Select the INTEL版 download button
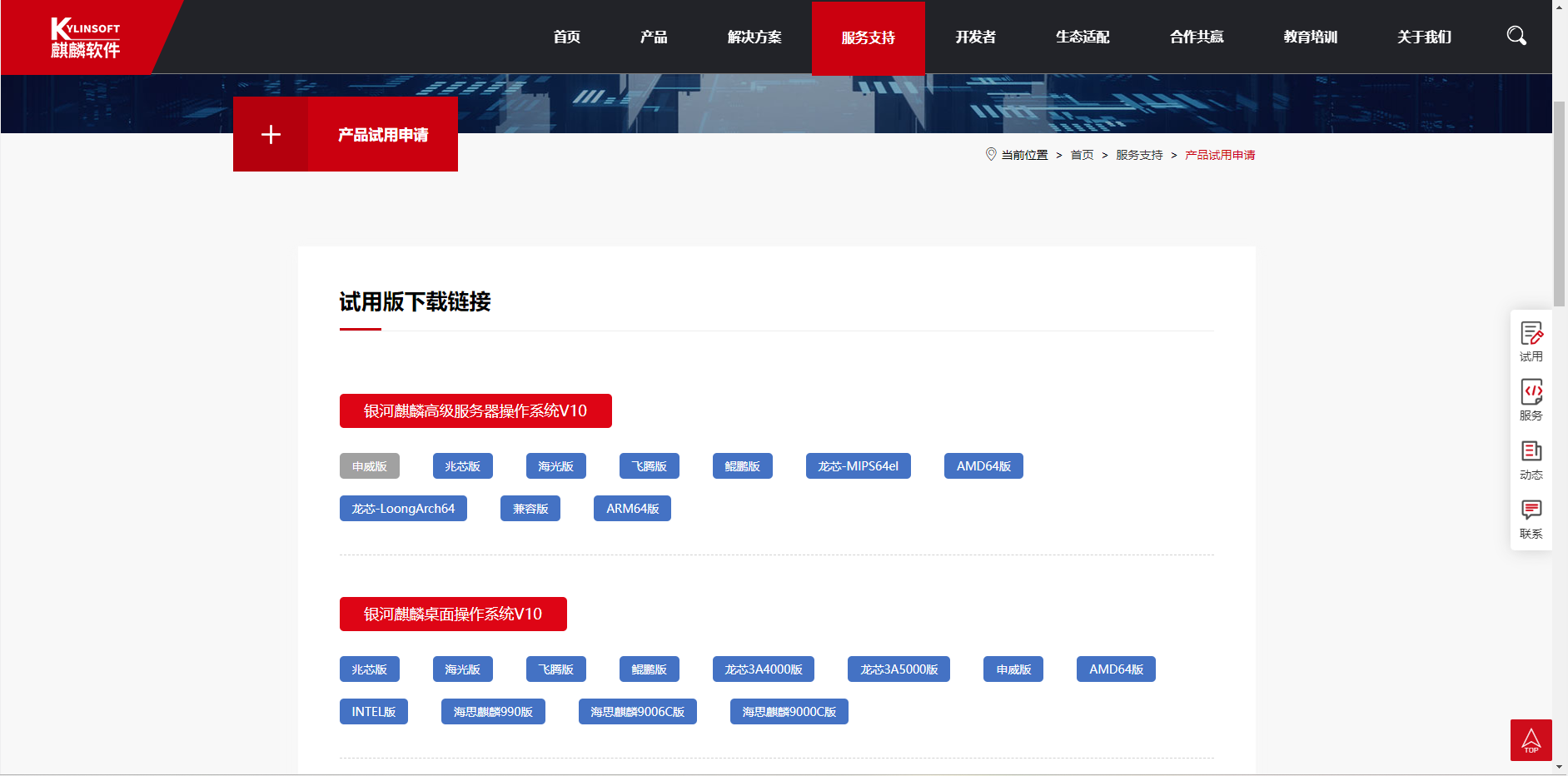This screenshot has width=1568, height=776. pos(374,712)
